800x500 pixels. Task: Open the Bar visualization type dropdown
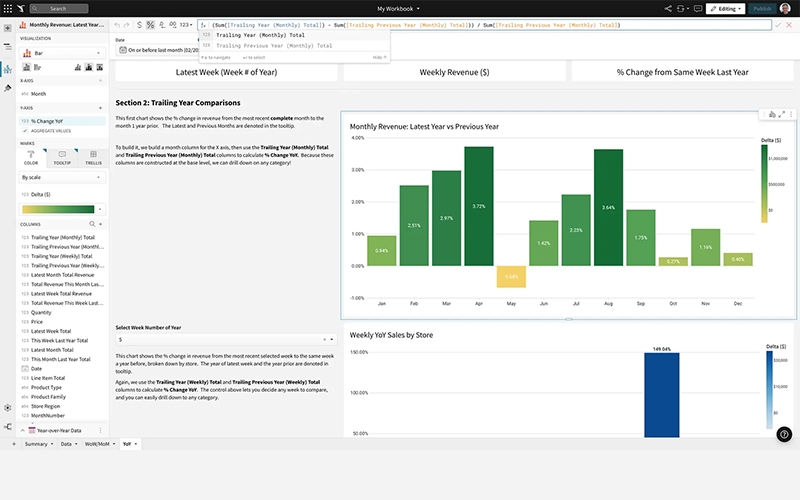coord(62,51)
